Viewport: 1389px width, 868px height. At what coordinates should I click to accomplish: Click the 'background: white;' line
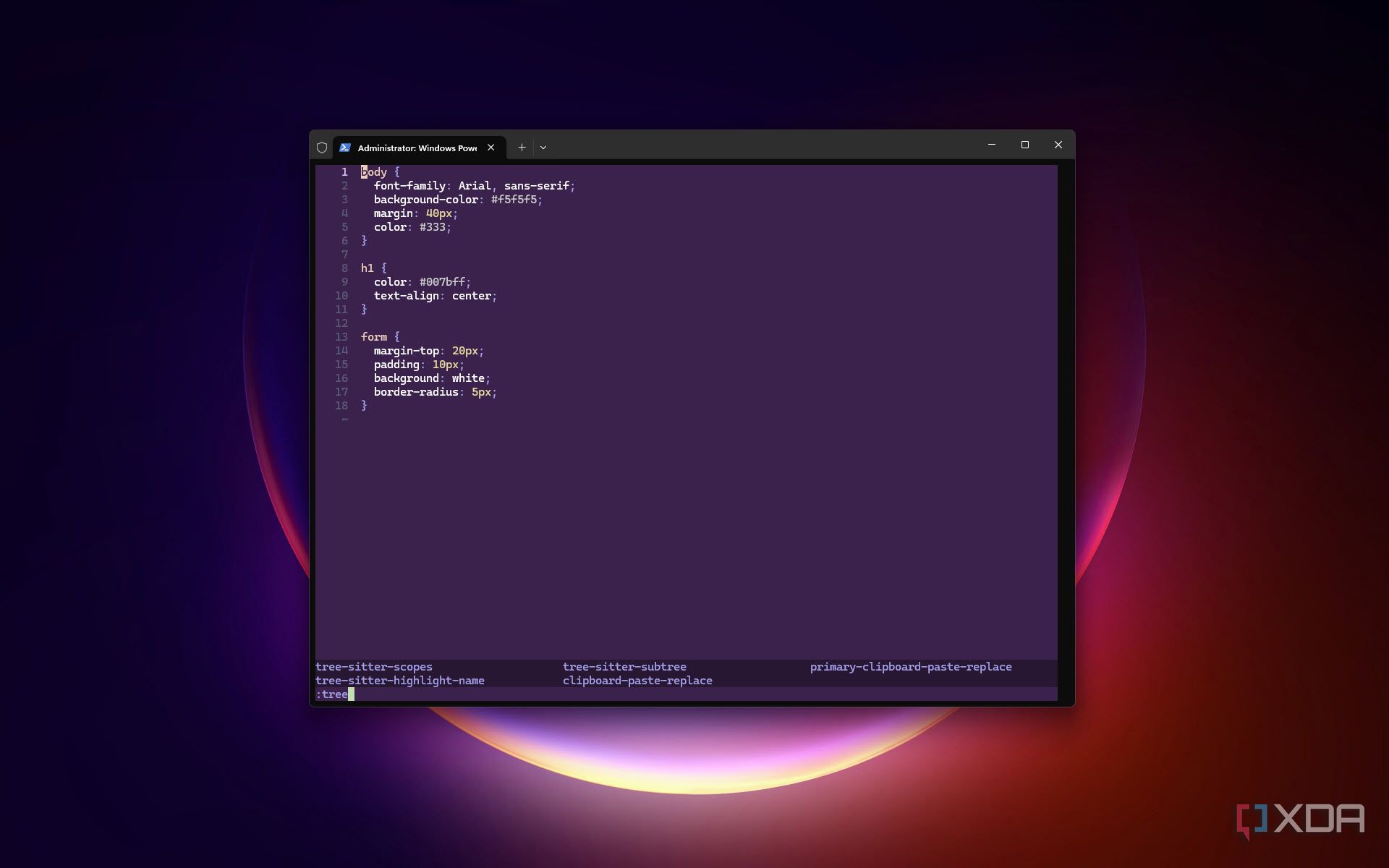coord(432,378)
